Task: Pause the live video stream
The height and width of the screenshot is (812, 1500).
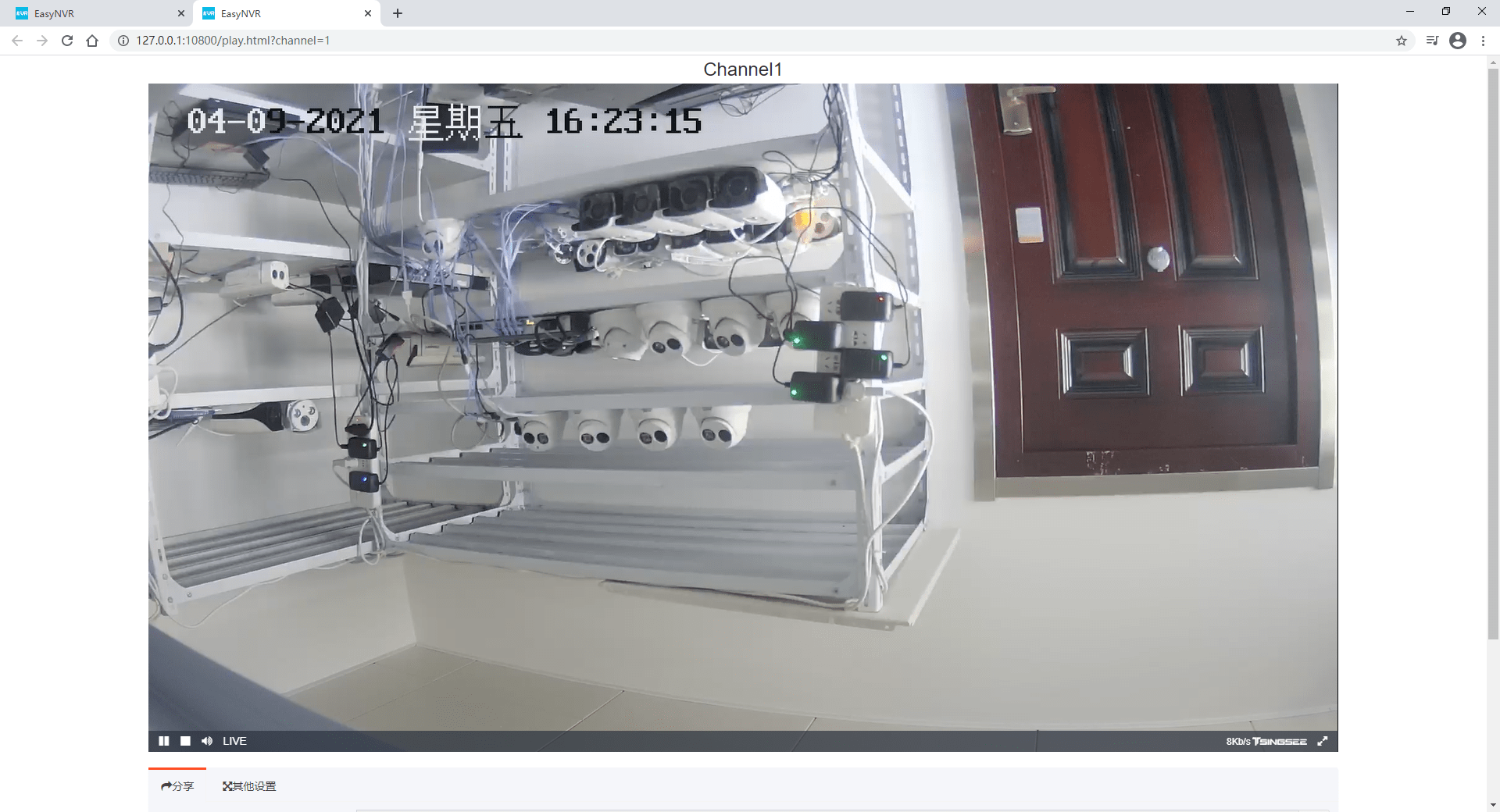Action: [x=164, y=741]
